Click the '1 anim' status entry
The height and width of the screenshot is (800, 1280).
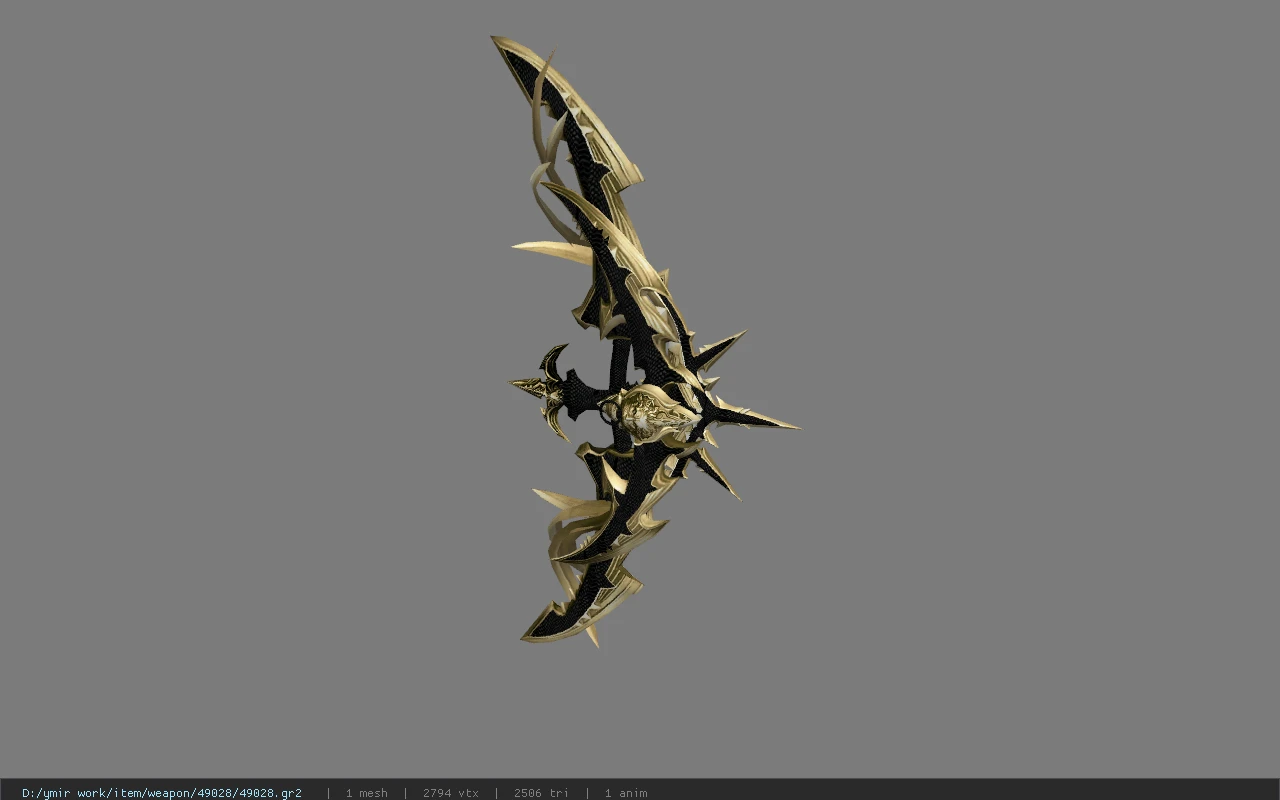click(x=626, y=793)
